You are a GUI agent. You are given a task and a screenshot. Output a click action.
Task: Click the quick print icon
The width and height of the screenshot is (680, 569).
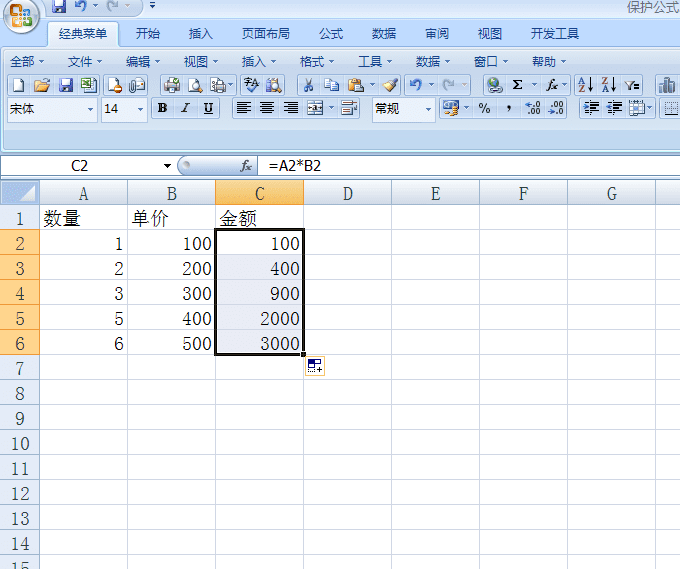[x=172, y=85]
